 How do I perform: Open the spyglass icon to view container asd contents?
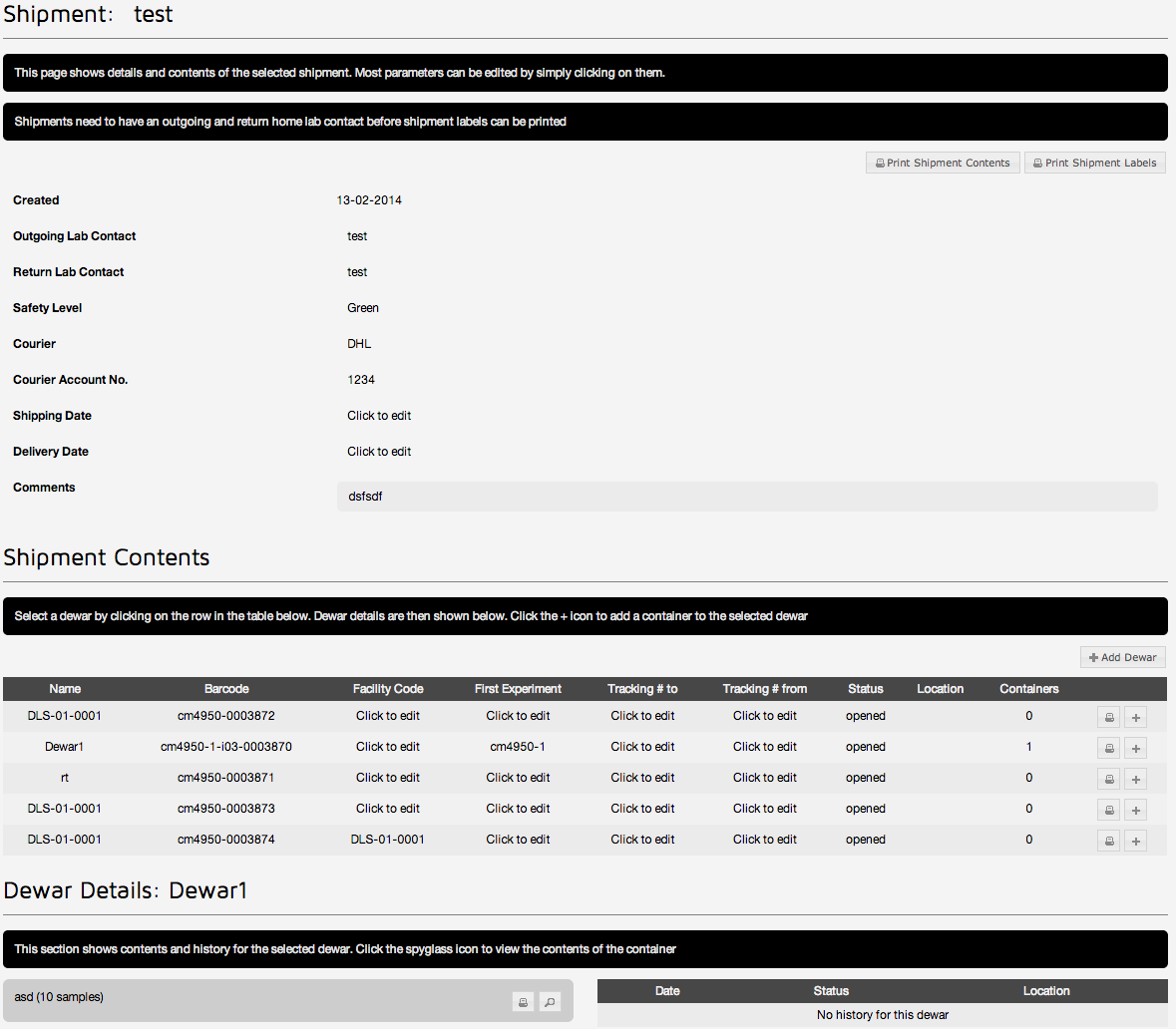[x=550, y=1001]
